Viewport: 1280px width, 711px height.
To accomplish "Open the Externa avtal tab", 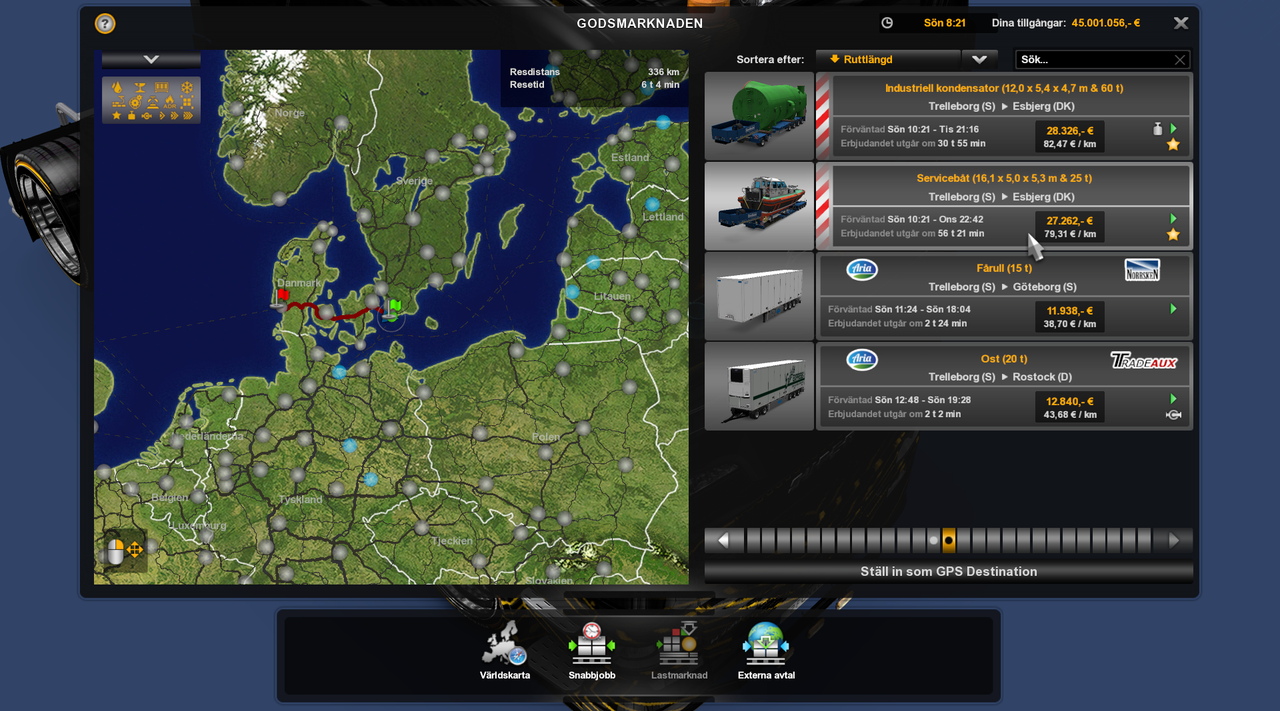I will pos(767,651).
